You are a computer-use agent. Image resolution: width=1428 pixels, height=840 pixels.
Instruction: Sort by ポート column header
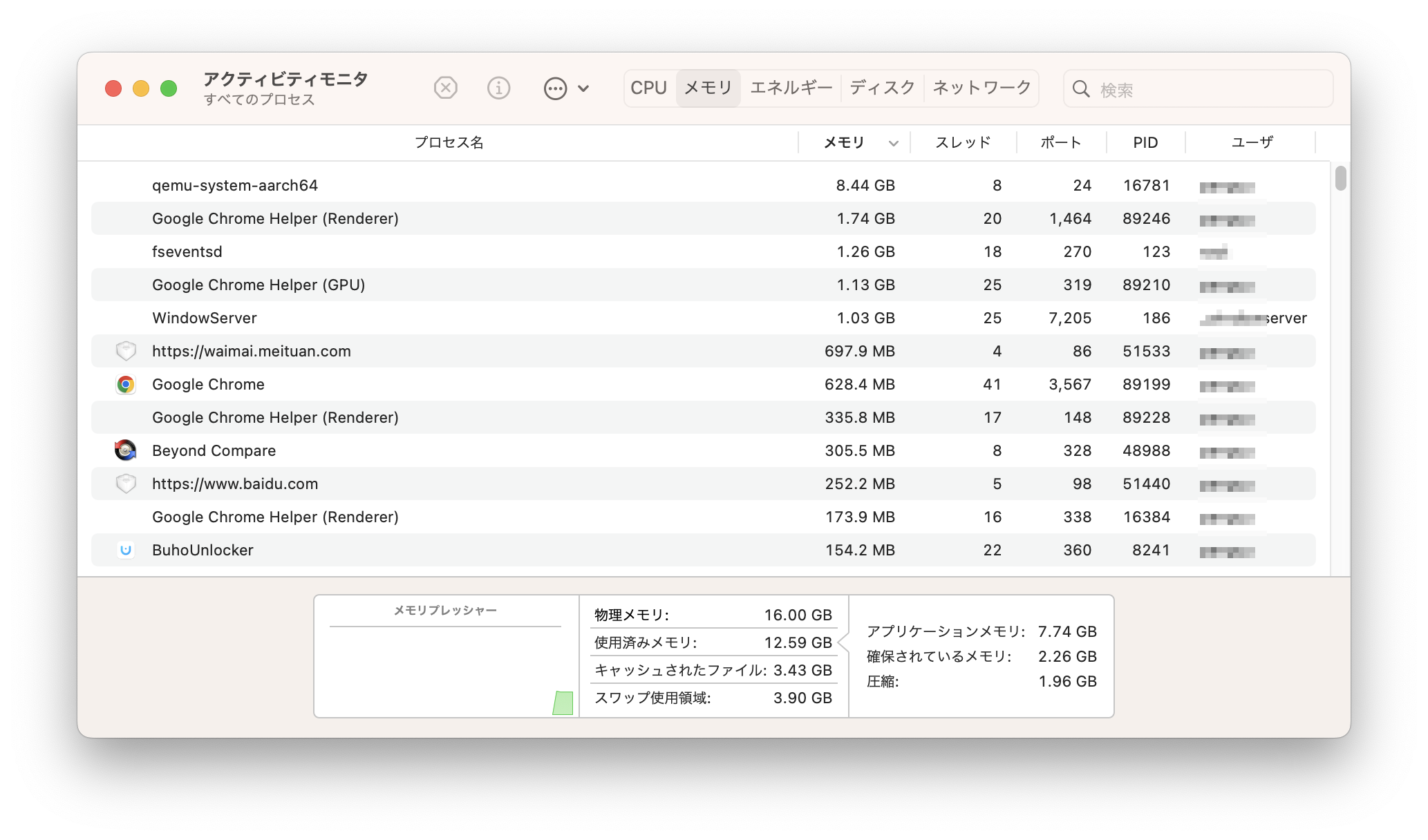click(x=1061, y=142)
